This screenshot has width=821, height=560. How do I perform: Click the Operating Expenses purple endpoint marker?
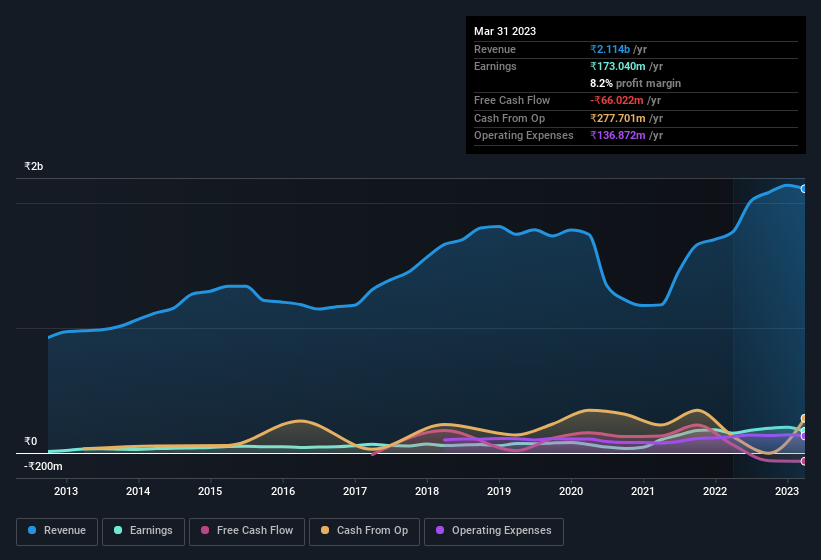pos(804,435)
